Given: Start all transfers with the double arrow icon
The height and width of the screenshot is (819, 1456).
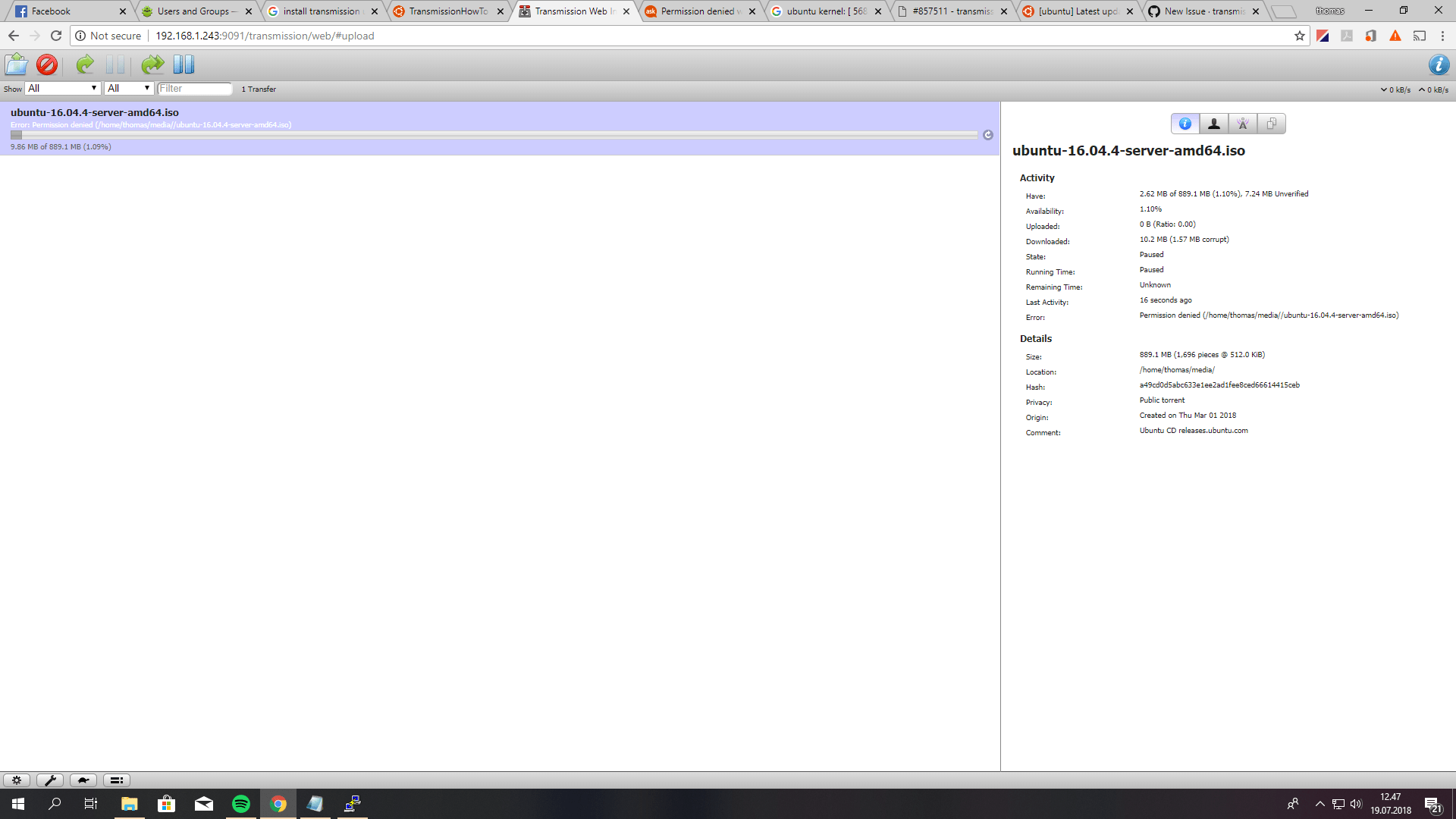Looking at the screenshot, I should [x=152, y=64].
